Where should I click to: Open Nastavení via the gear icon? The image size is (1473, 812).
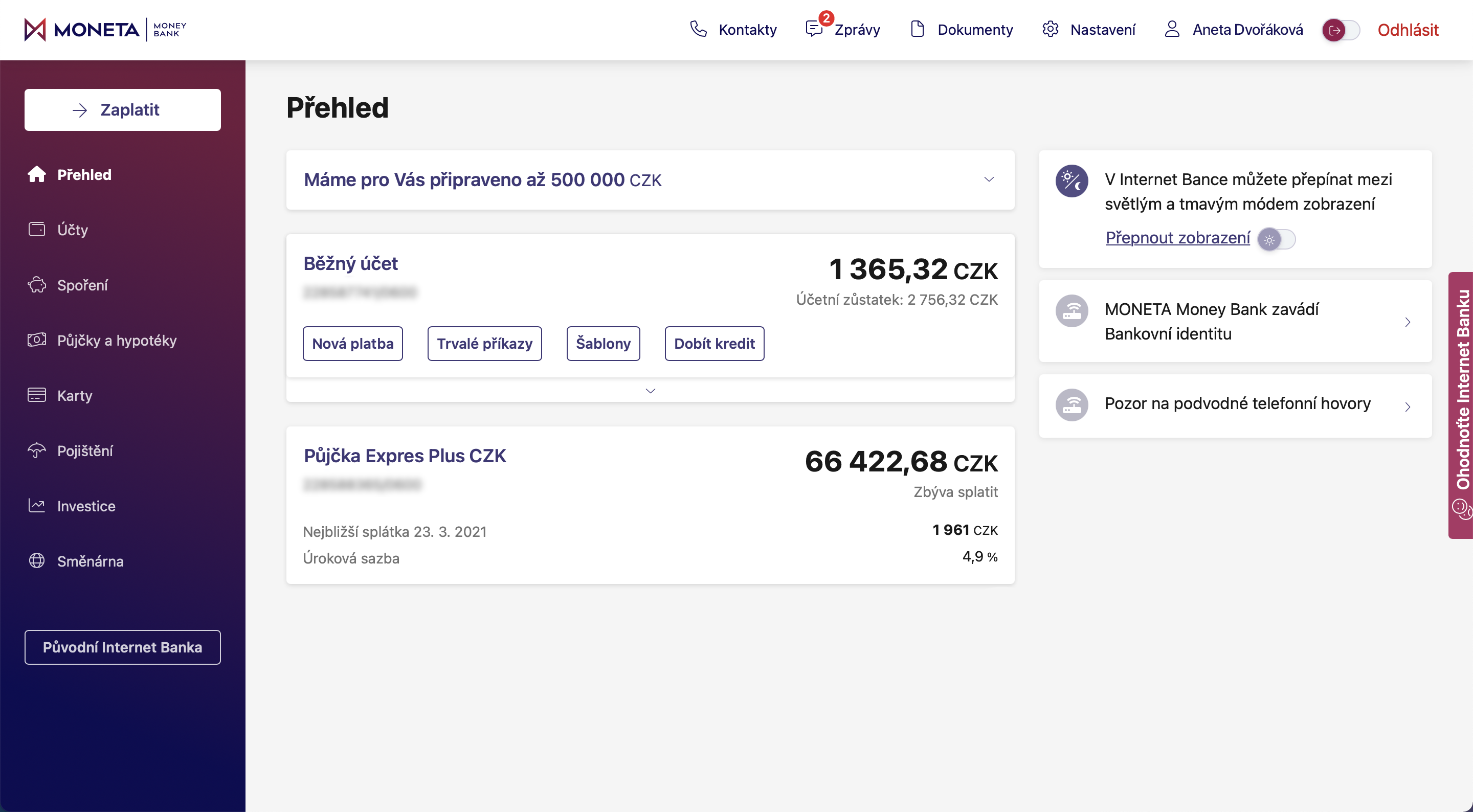click(1050, 29)
